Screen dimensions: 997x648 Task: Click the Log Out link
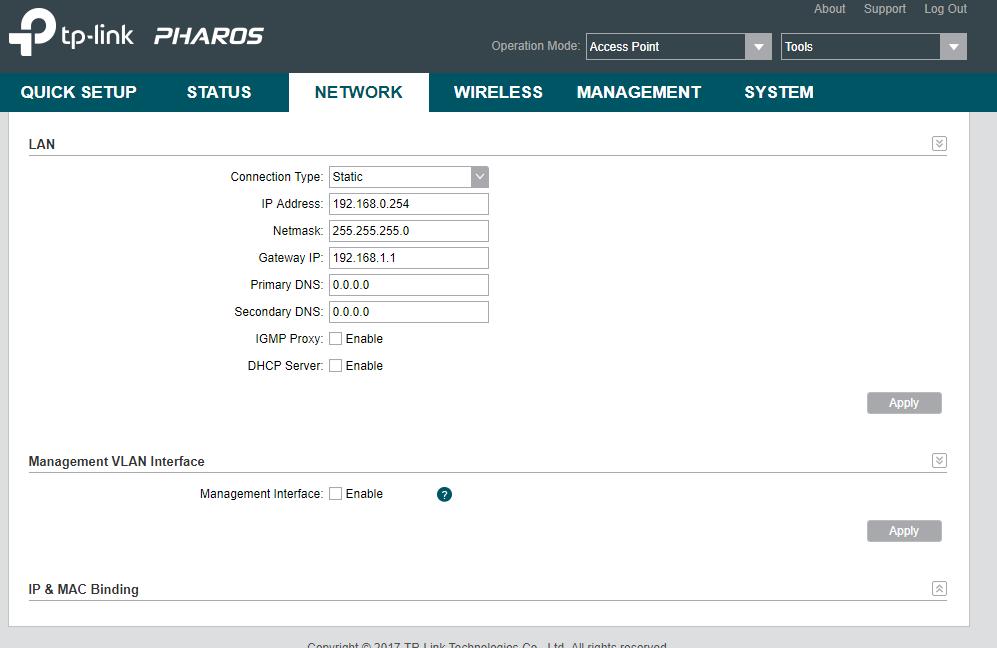click(945, 9)
